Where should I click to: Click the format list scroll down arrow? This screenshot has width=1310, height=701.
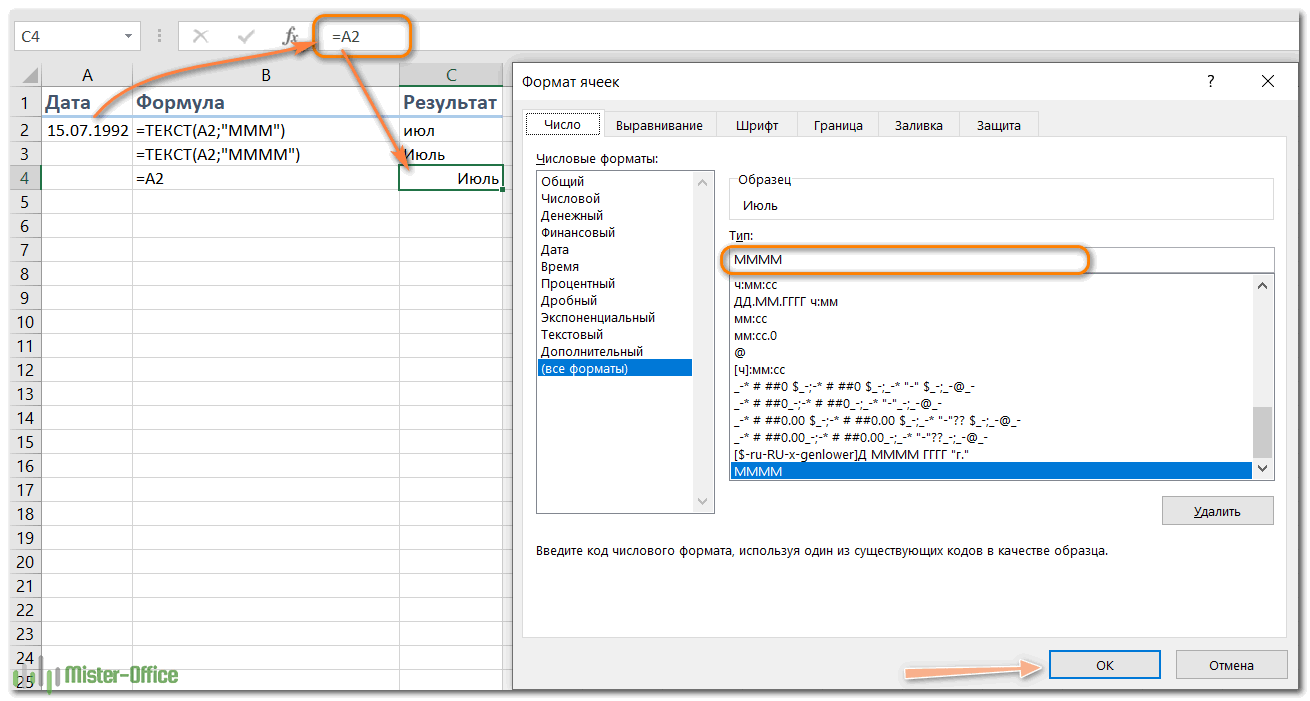tap(1263, 468)
